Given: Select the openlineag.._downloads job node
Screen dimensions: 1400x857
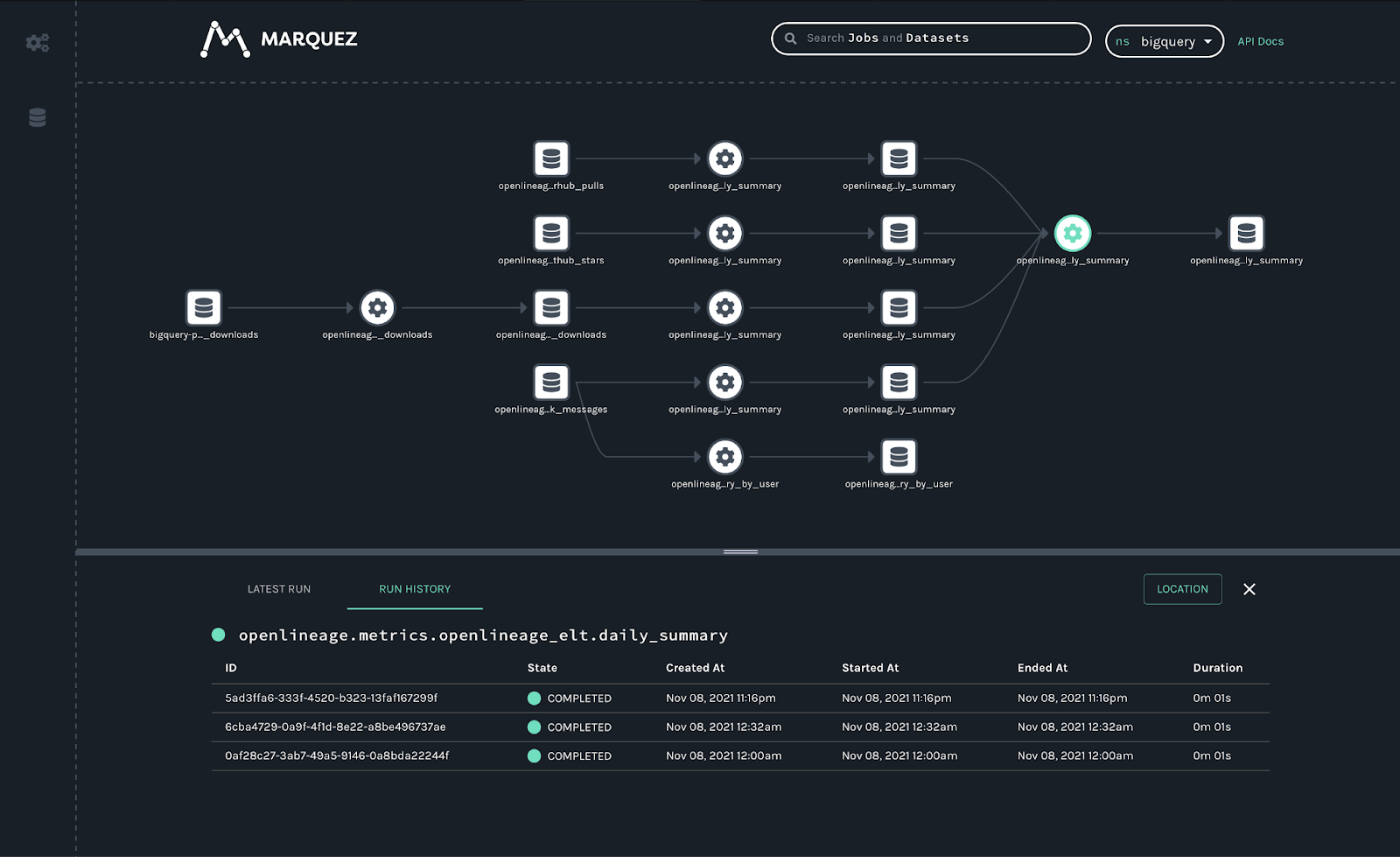Looking at the screenshot, I should 377,308.
